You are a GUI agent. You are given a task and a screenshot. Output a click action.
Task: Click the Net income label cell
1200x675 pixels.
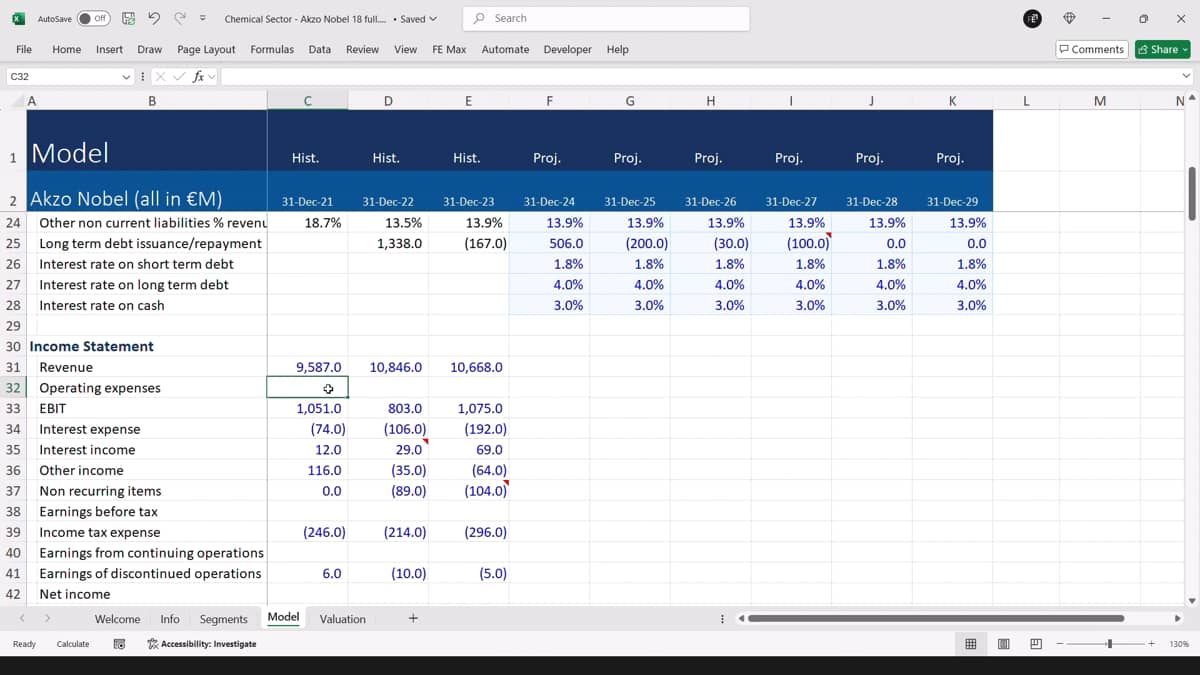point(147,594)
